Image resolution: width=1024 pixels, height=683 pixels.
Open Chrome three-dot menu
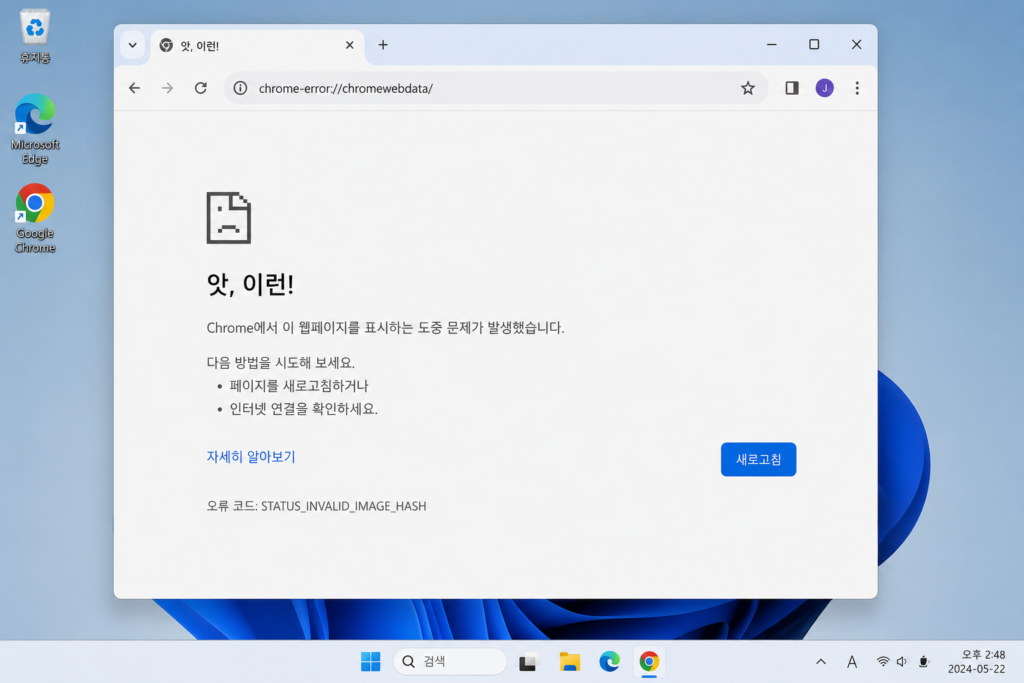(x=857, y=88)
